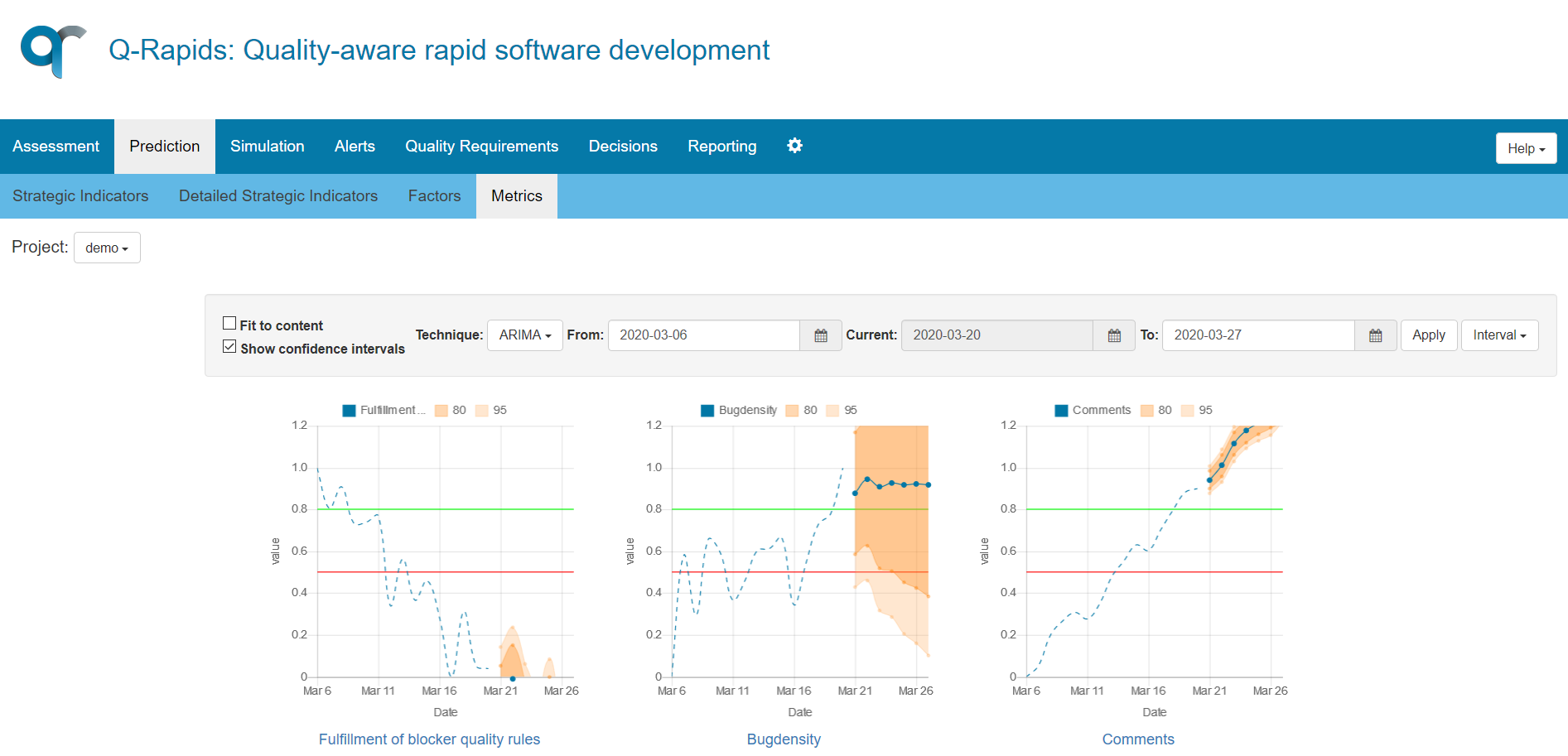Open the Quality Requirements section
Viewport: 1568px width, 756px height.
point(481,146)
